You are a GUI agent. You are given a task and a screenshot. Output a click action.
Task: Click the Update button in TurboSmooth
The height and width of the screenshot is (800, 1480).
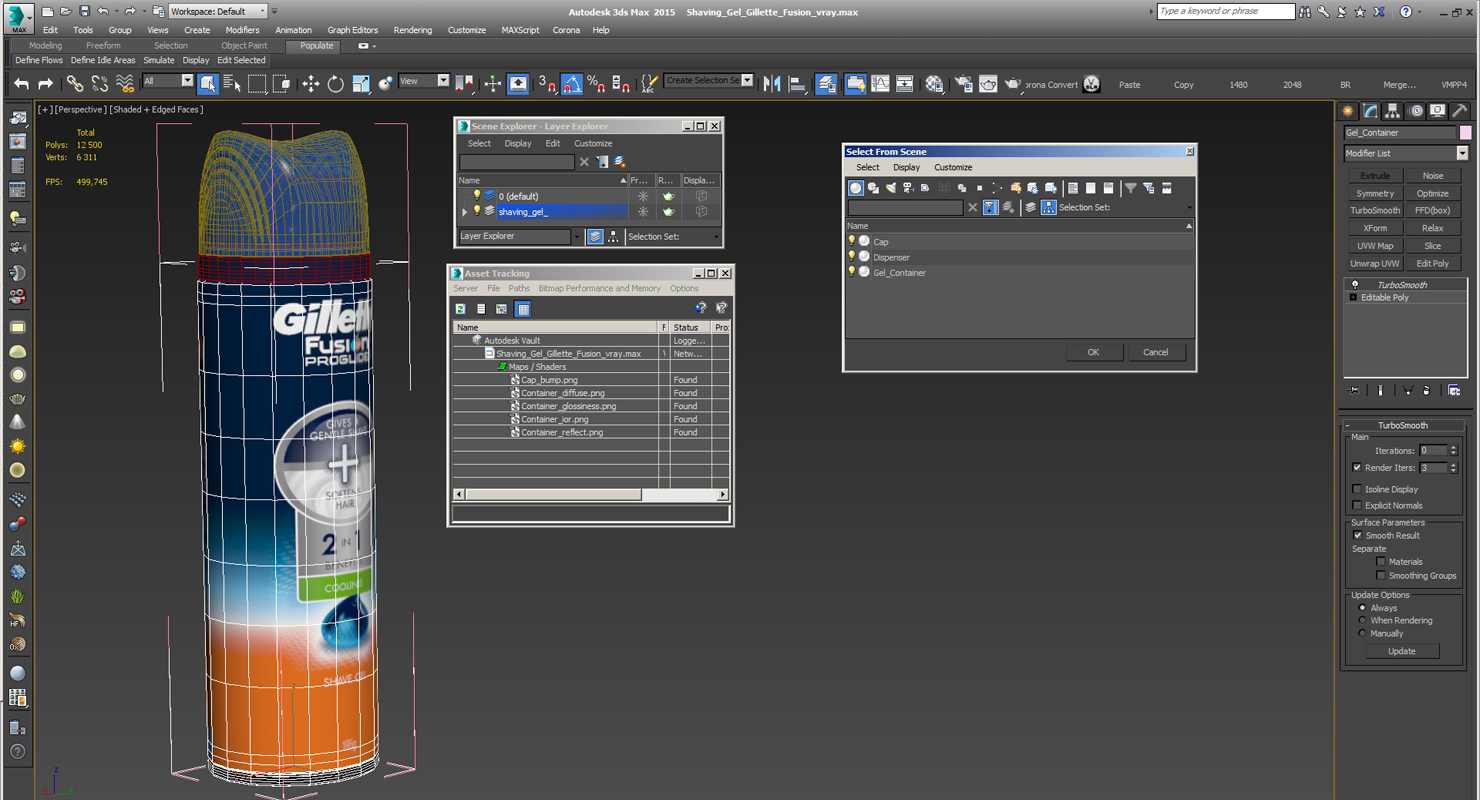click(1402, 651)
